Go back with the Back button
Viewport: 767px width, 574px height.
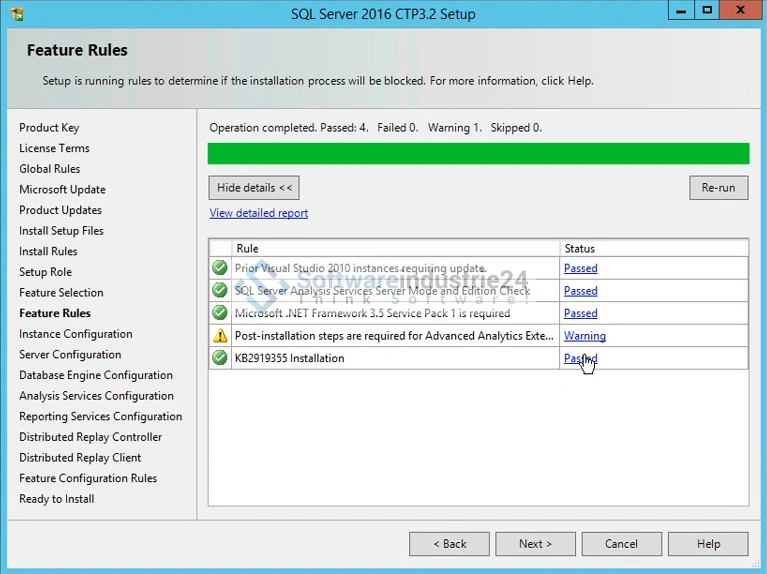[449, 544]
